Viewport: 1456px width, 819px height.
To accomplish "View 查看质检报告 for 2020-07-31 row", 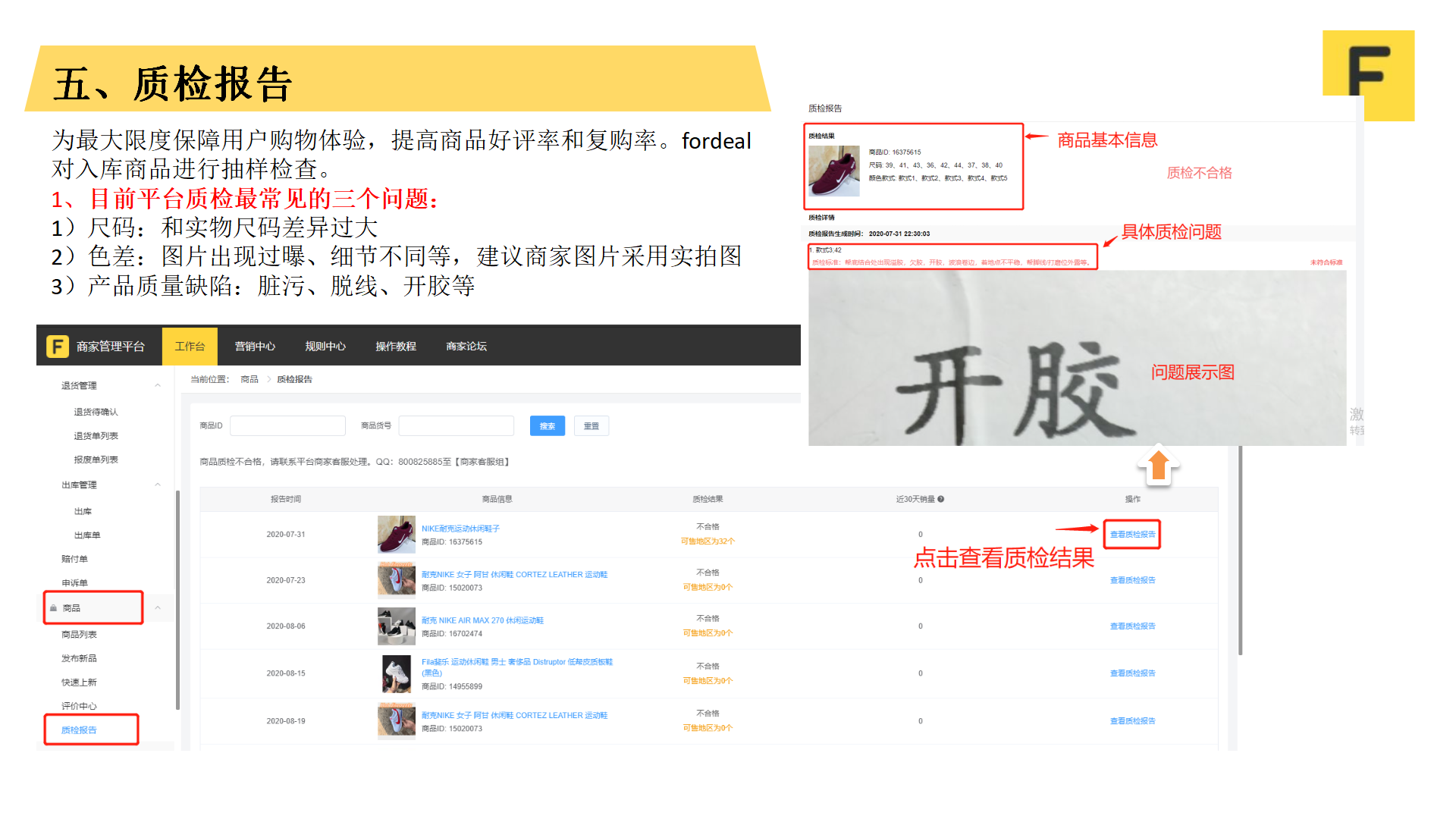I will click(x=1132, y=535).
